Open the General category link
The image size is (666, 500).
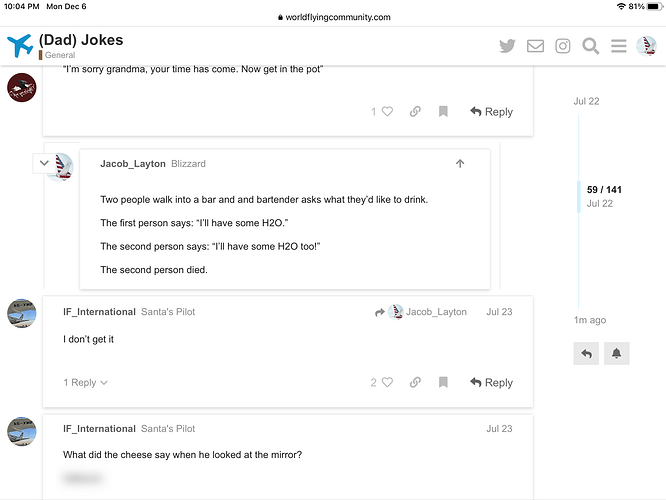[x=60, y=55]
